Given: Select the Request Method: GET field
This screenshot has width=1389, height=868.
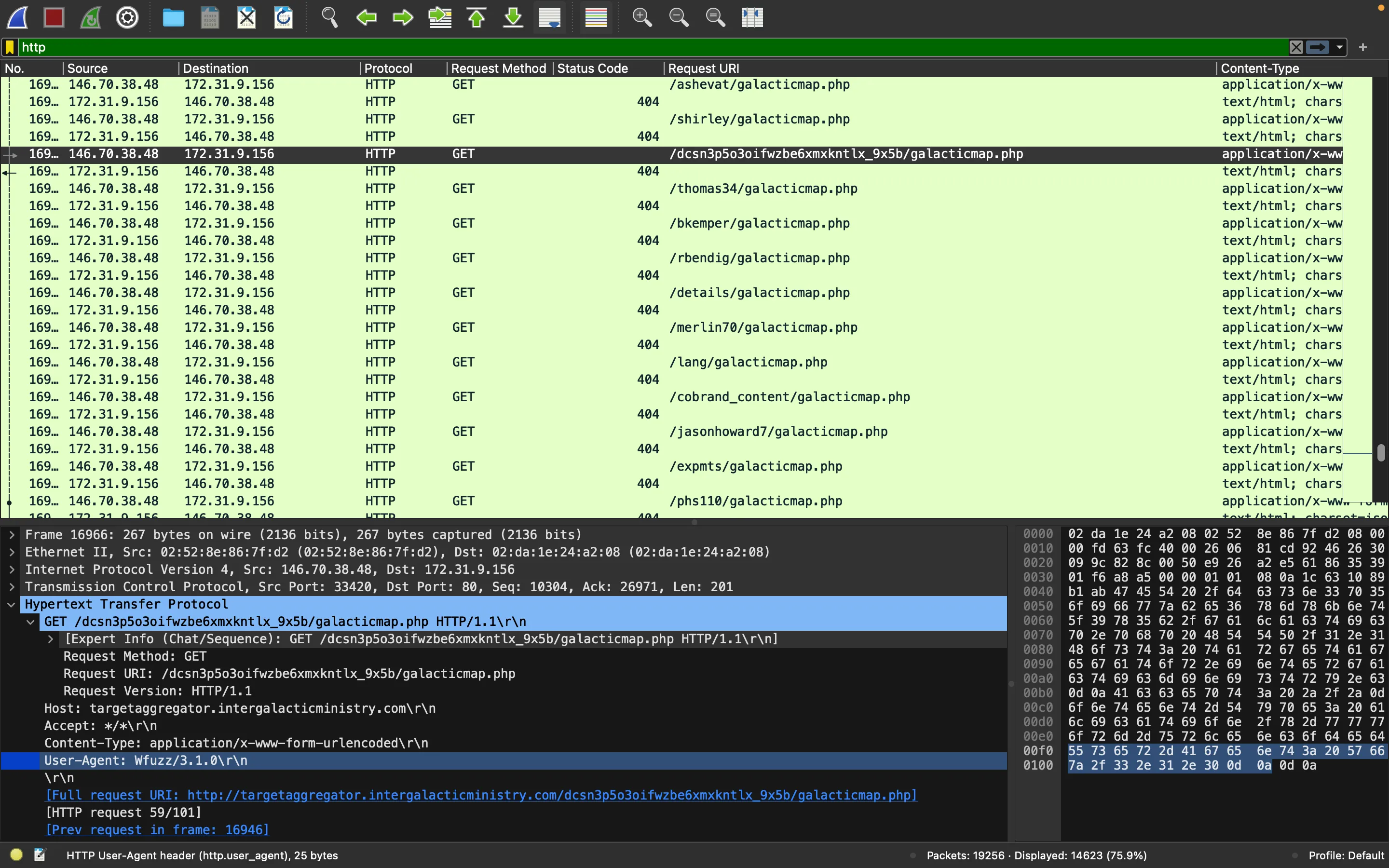Looking at the screenshot, I should [504, 656].
